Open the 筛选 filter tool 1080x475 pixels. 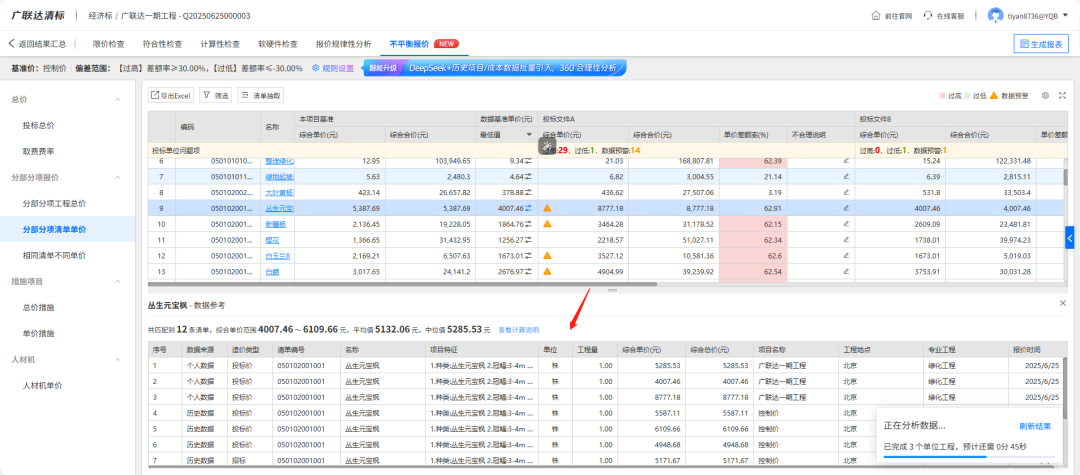coord(215,95)
